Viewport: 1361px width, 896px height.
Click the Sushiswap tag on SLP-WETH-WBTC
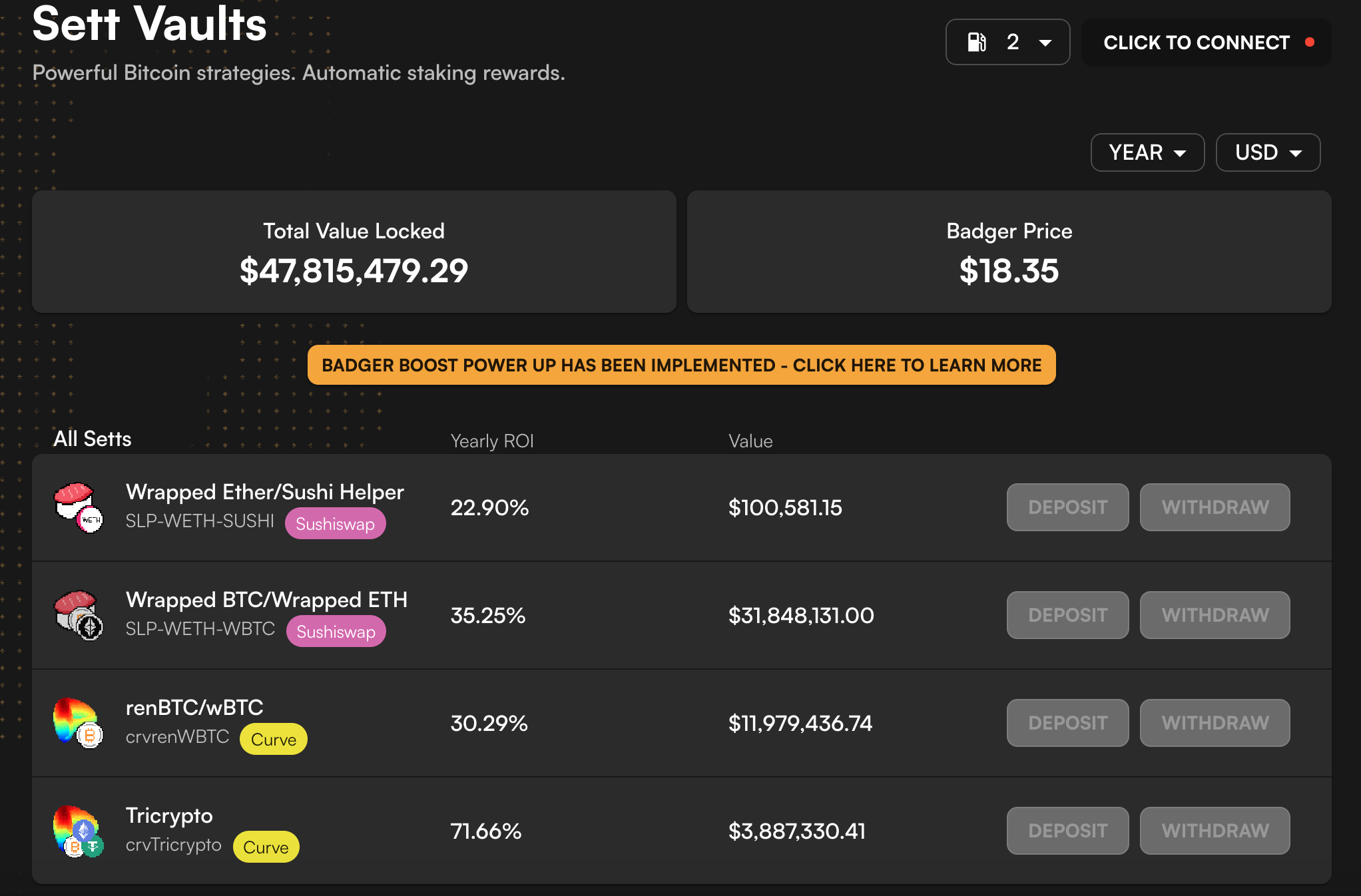click(x=336, y=632)
